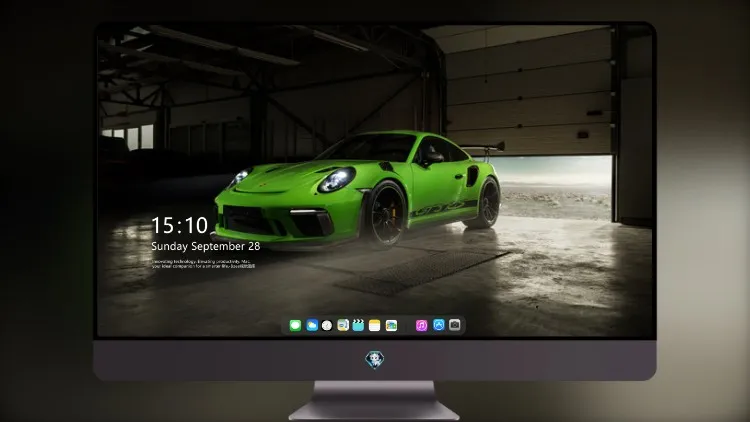Viewport: 750px width, 422px height.
Task: Click the Sunday September 28 date text
Action: click(x=206, y=246)
